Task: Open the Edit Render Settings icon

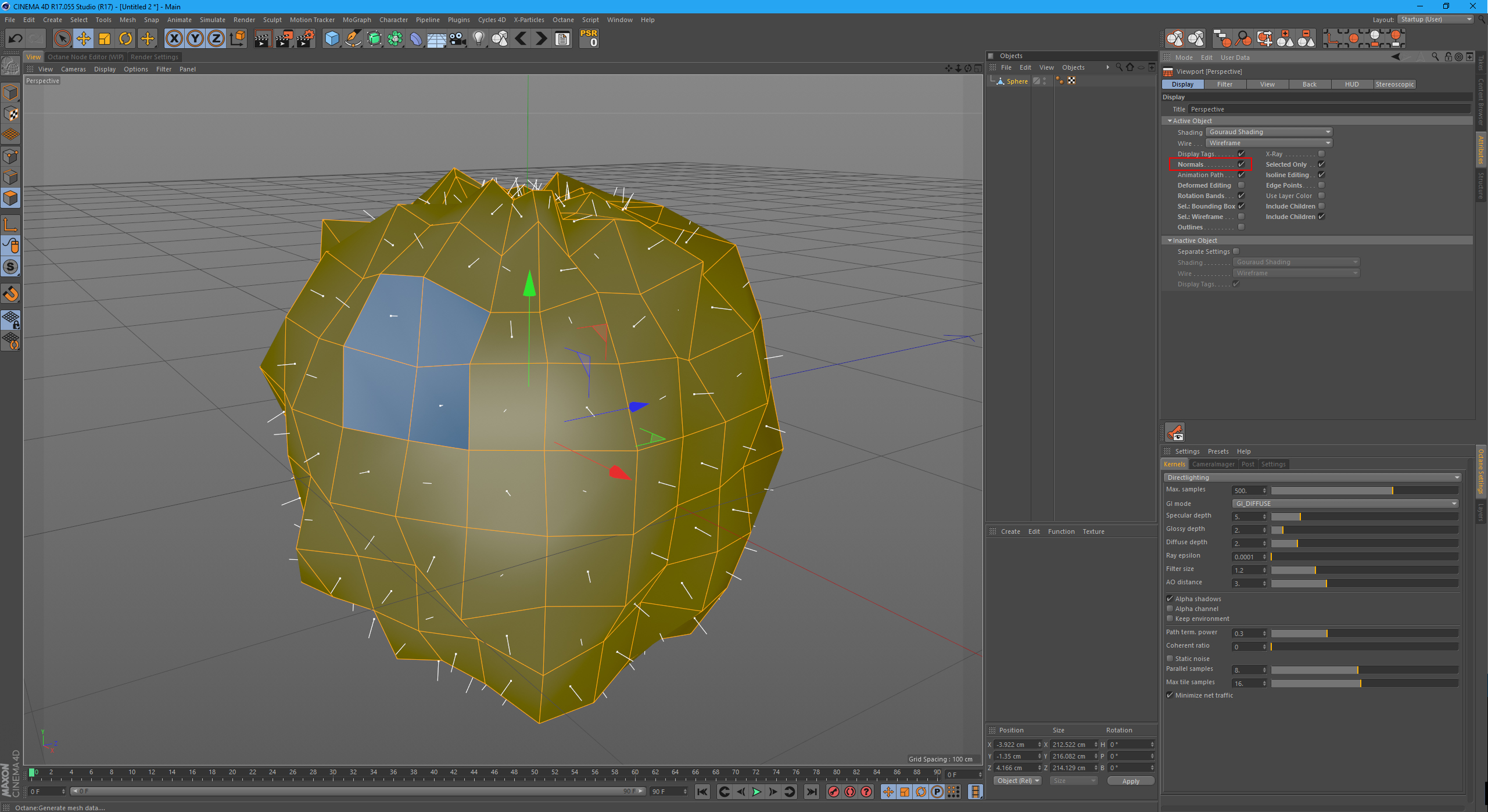Action: (305, 39)
